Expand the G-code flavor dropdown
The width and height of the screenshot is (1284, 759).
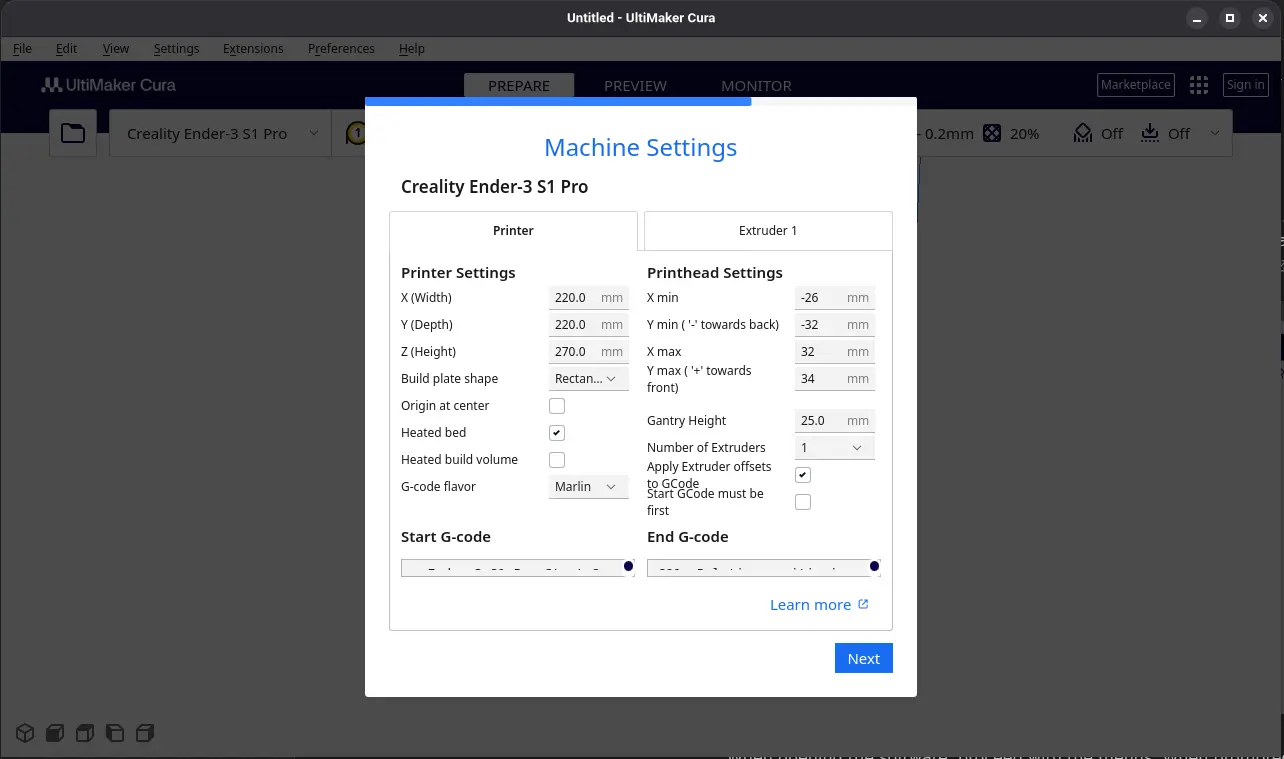coord(589,487)
